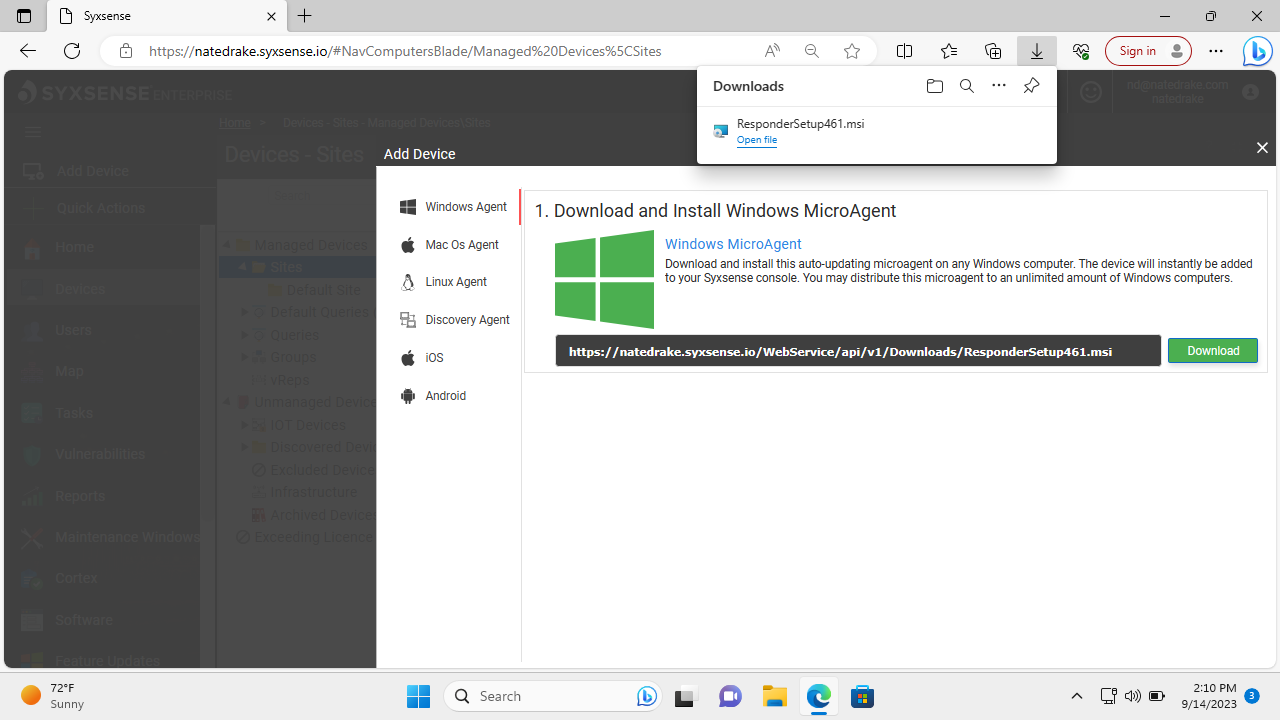This screenshot has height=720, width=1280.
Task: Click the address bar URL
Action: 405,51
